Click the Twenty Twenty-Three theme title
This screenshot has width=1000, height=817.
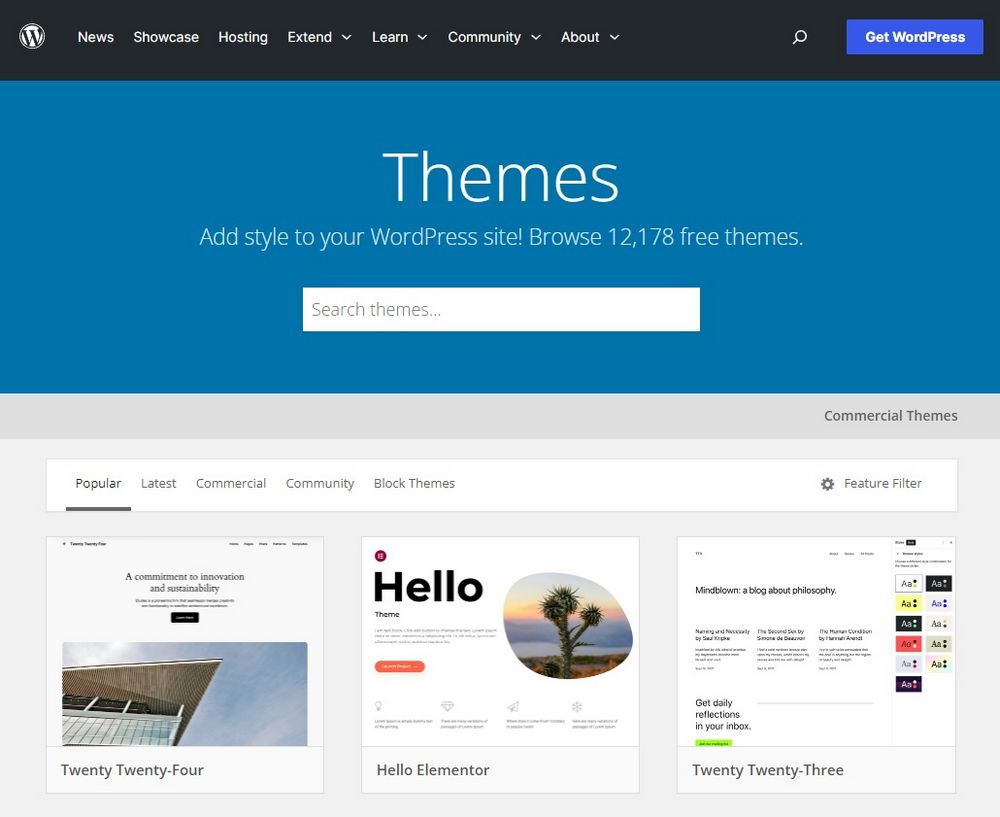pyautogui.click(x=767, y=770)
